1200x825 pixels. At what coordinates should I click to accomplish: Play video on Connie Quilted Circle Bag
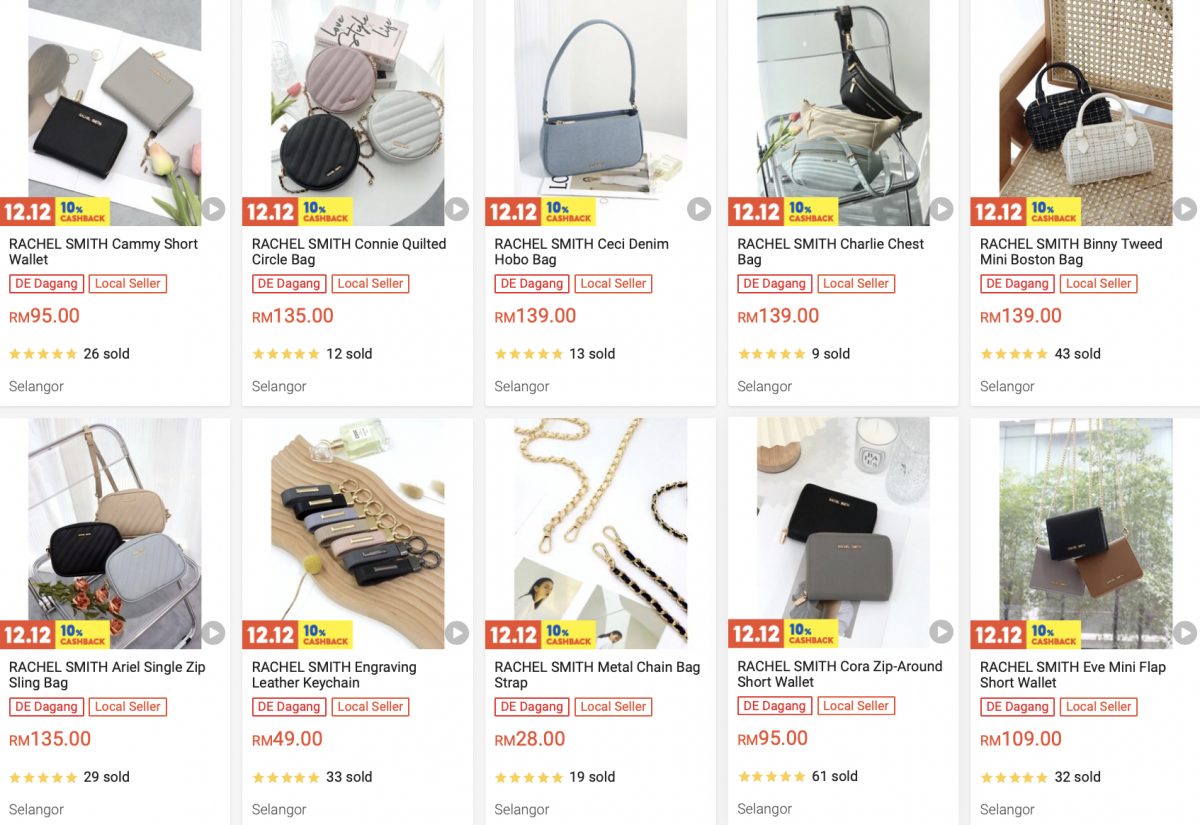(x=456, y=209)
